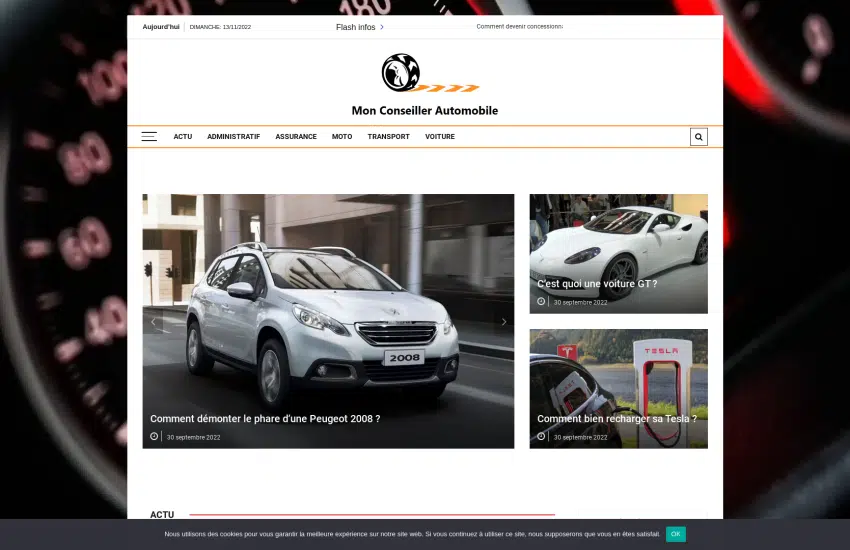The height and width of the screenshot is (550, 850).
Task: Open article 'Comment démonter le phare d'une Peugeot 2008'
Action: [265, 419]
